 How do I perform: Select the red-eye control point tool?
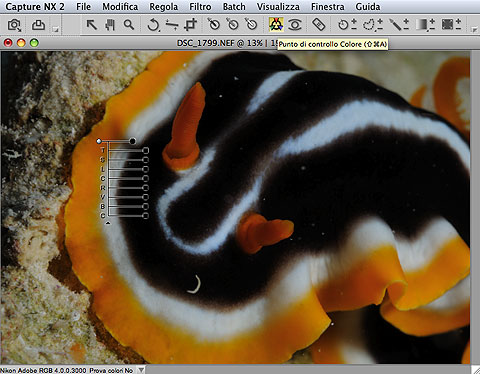[295, 25]
